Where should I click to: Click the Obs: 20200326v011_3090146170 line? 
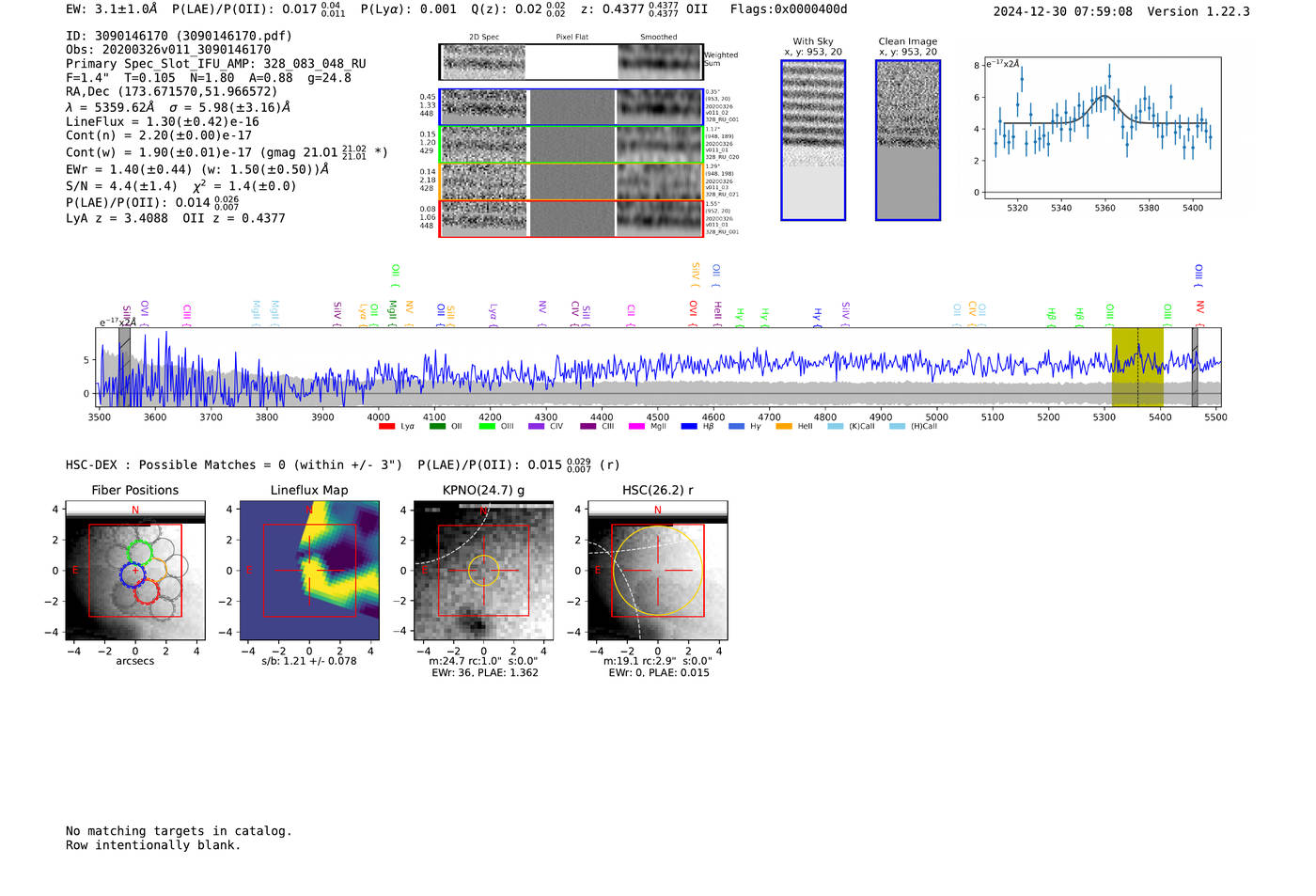(x=168, y=50)
